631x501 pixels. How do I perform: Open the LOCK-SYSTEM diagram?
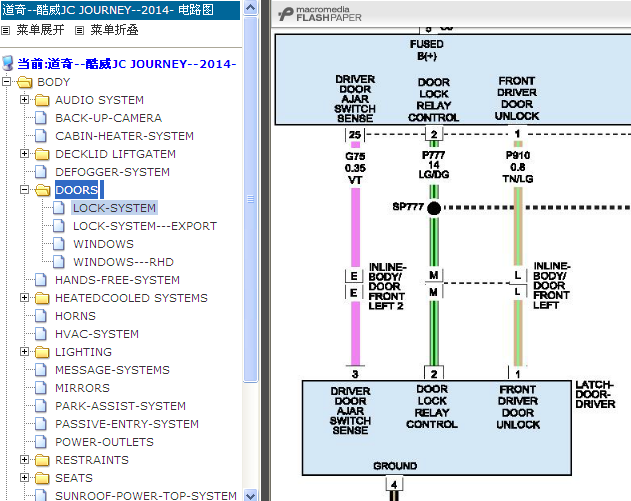114,208
